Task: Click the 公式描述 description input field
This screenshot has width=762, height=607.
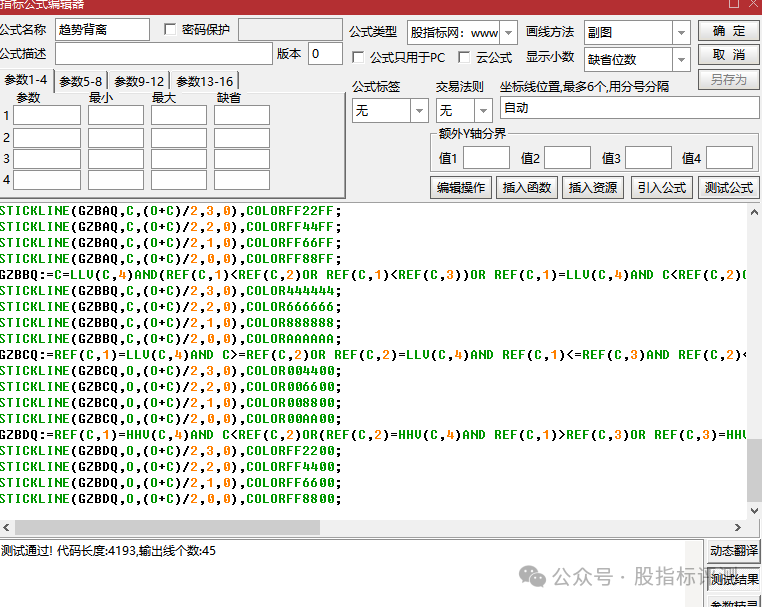Action: click(x=164, y=53)
